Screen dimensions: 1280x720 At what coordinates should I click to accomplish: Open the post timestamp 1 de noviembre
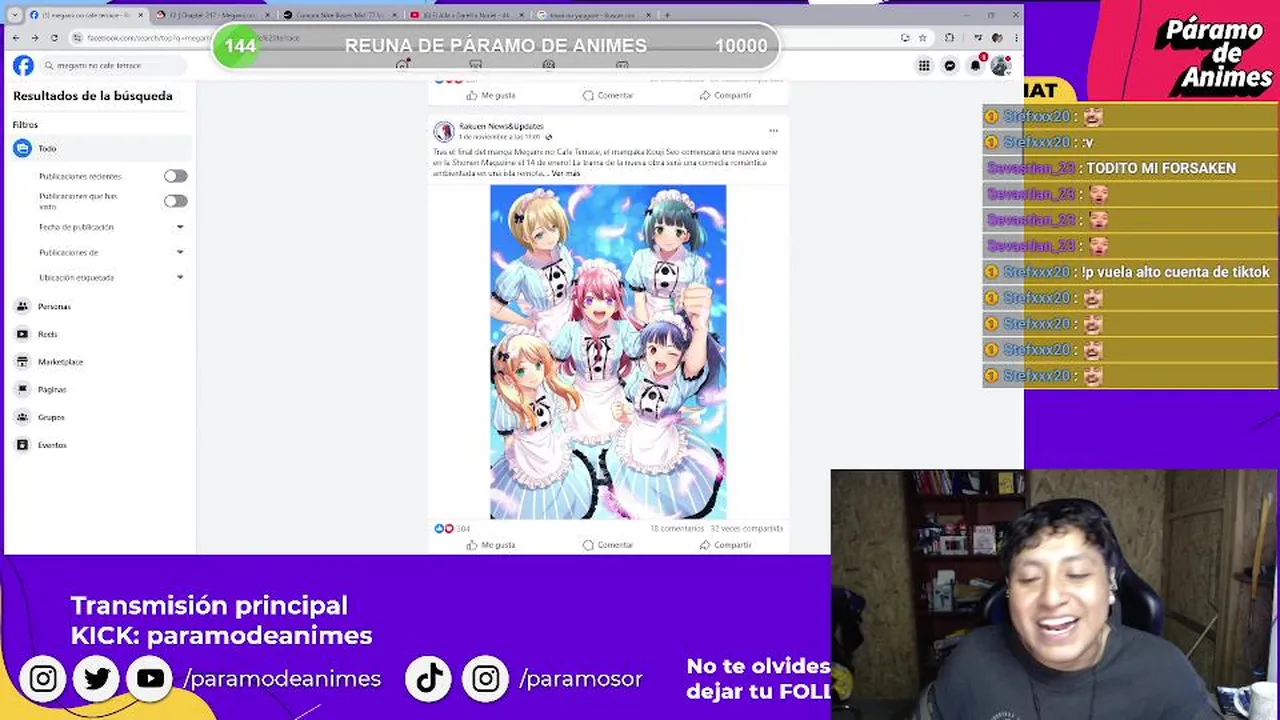pyautogui.click(x=499, y=137)
